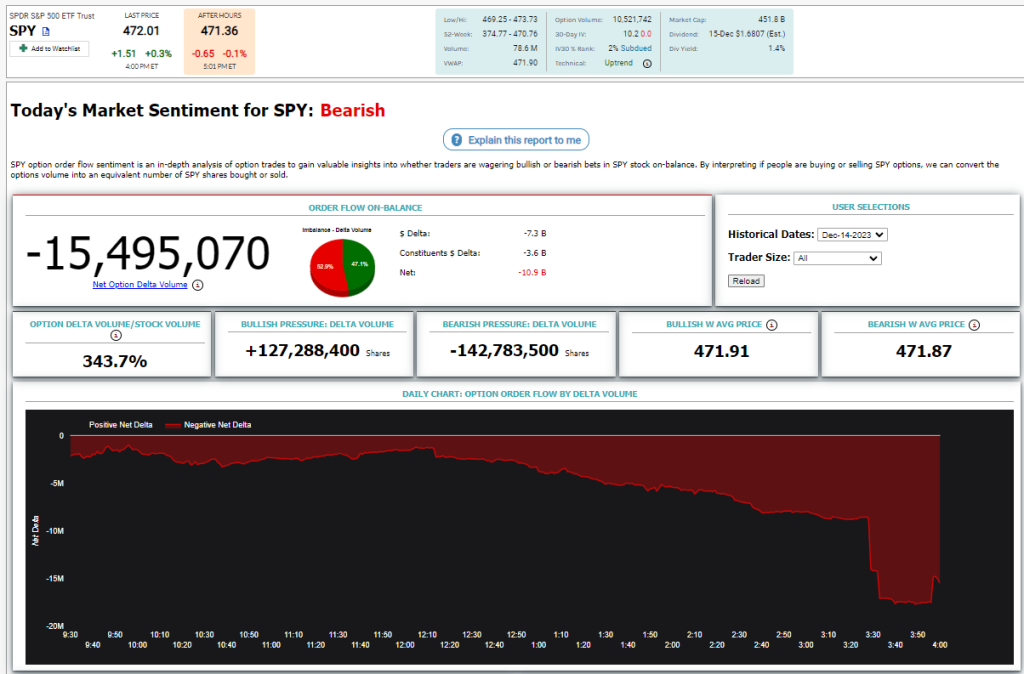The image size is (1024, 674).
Task: Click the 52-Week 374.77 - 470.76 range
Action: click(510, 34)
